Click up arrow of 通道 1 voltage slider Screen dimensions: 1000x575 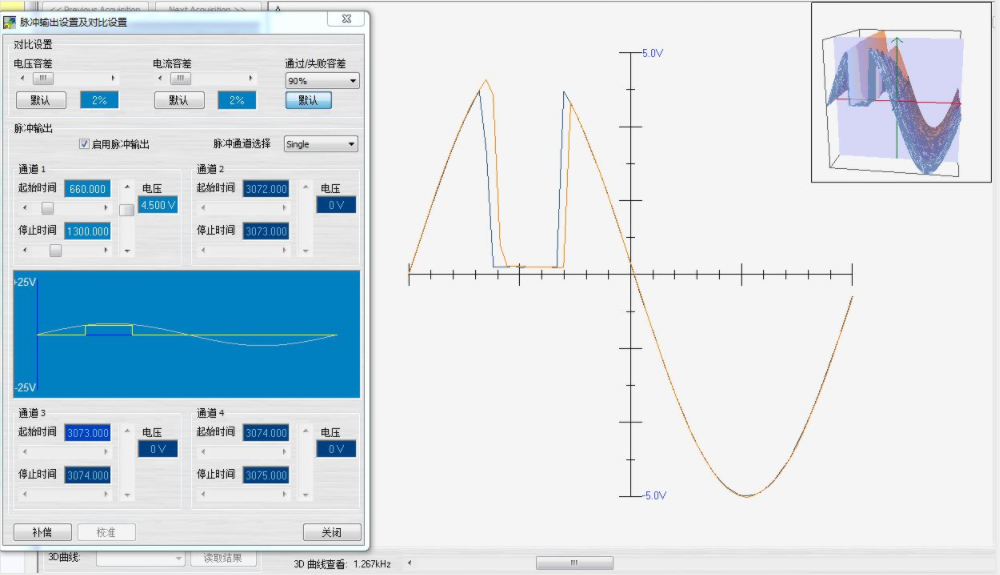click(x=127, y=187)
